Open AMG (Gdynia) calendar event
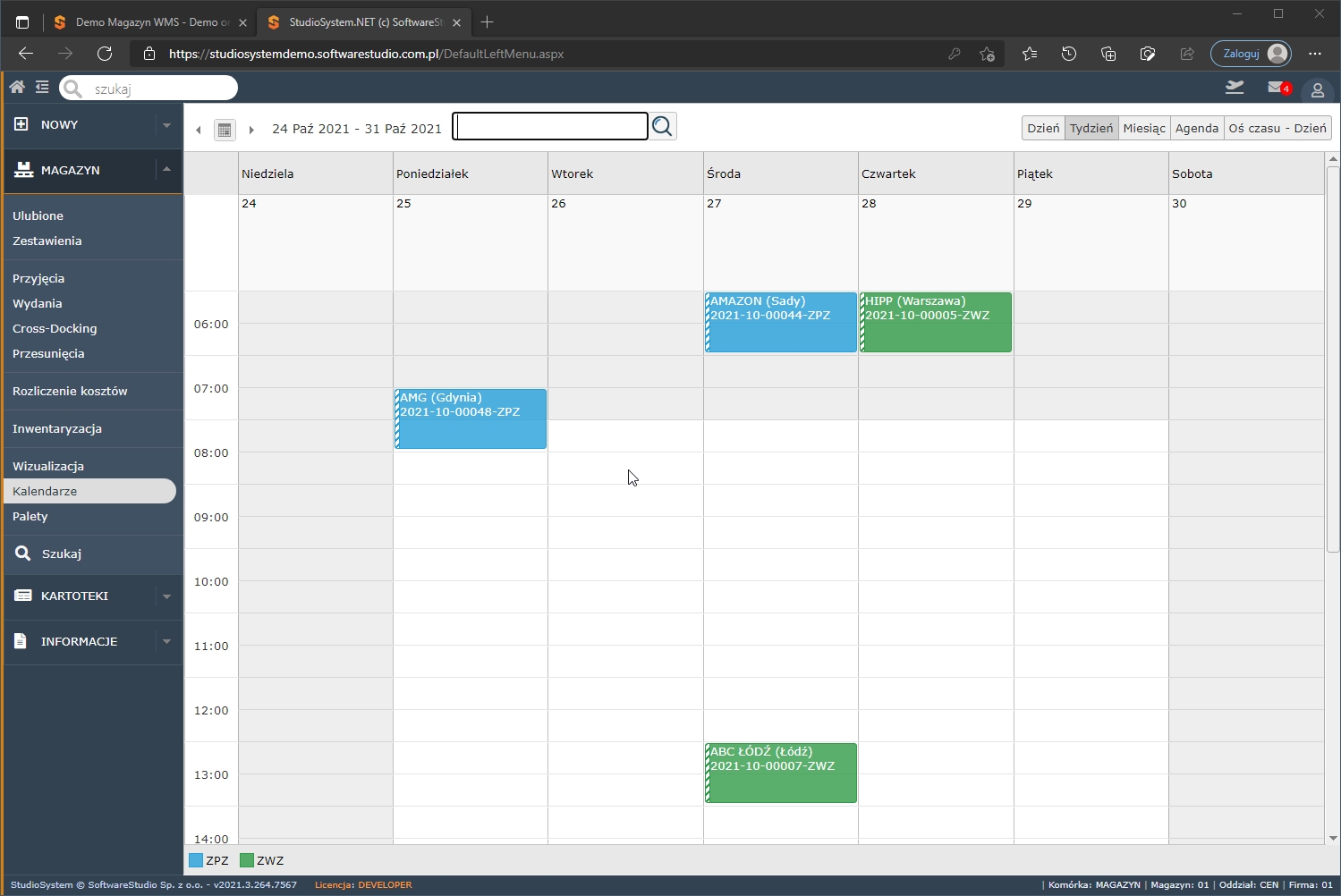Viewport: 1341px width, 896px height. 471,418
